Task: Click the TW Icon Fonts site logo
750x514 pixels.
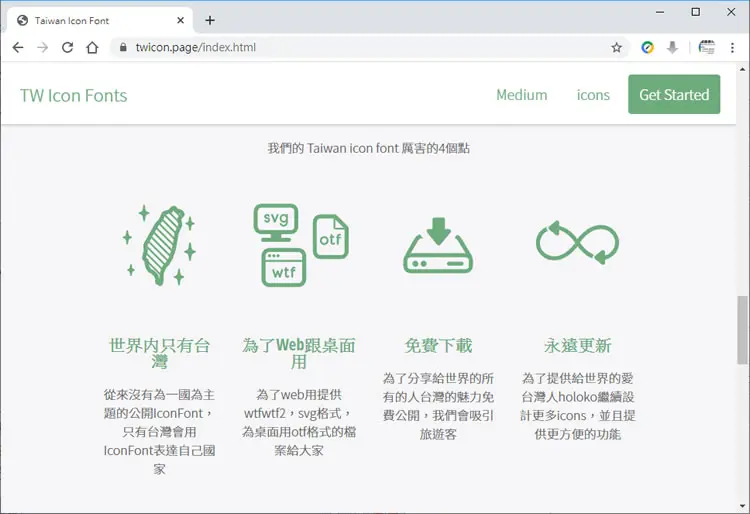Action: pyautogui.click(x=74, y=96)
